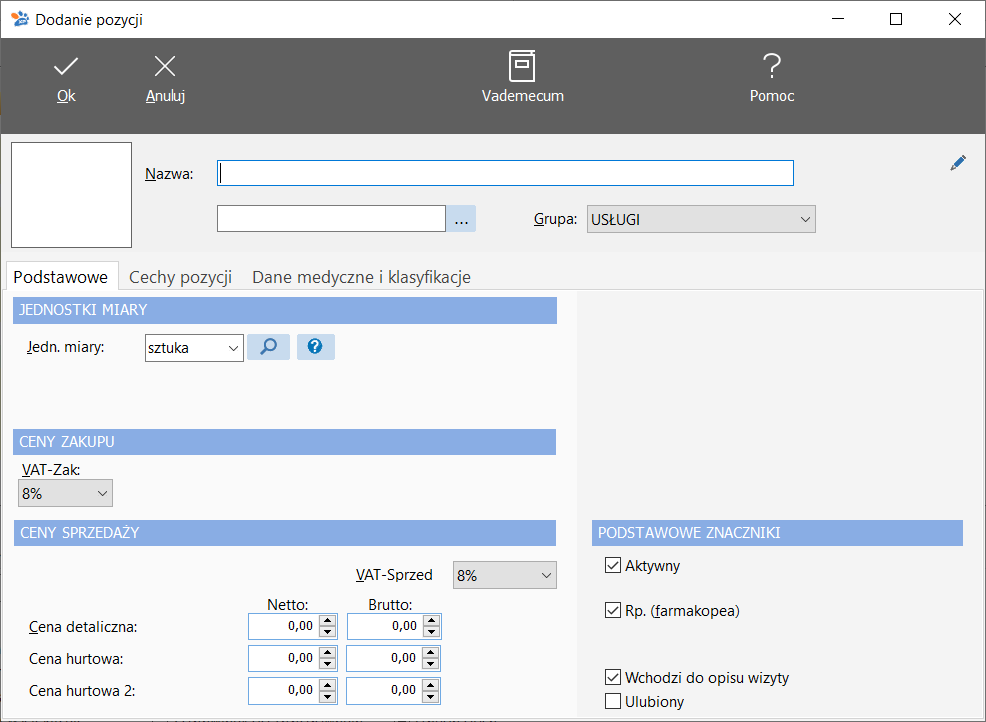The width and height of the screenshot is (986, 722).
Task: Decrease Cena hurtowa 2 Netto with down arrow
Action: click(328, 697)
